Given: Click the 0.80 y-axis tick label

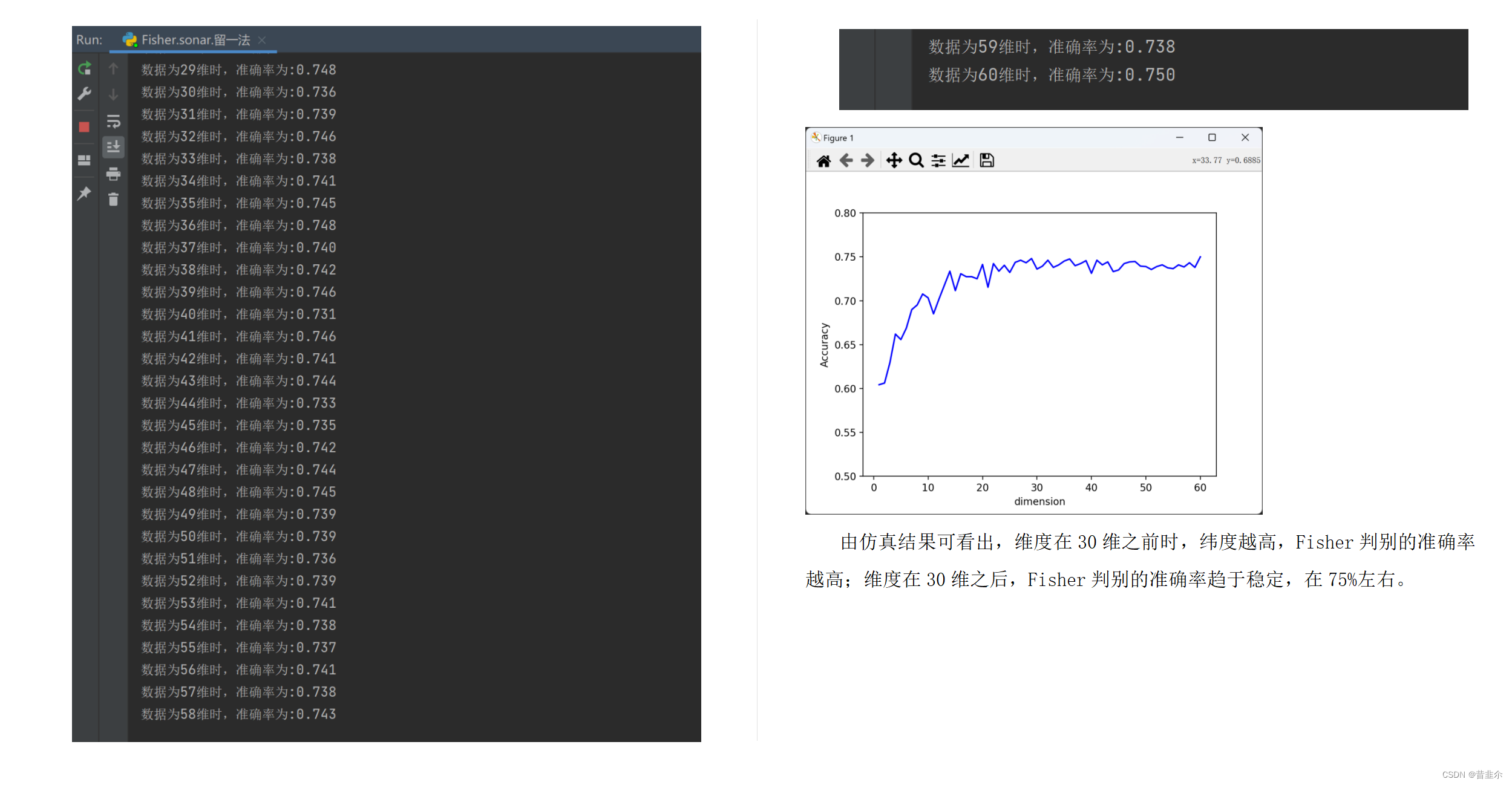Looking at the screenshot, I should click(x=845, y=213).
